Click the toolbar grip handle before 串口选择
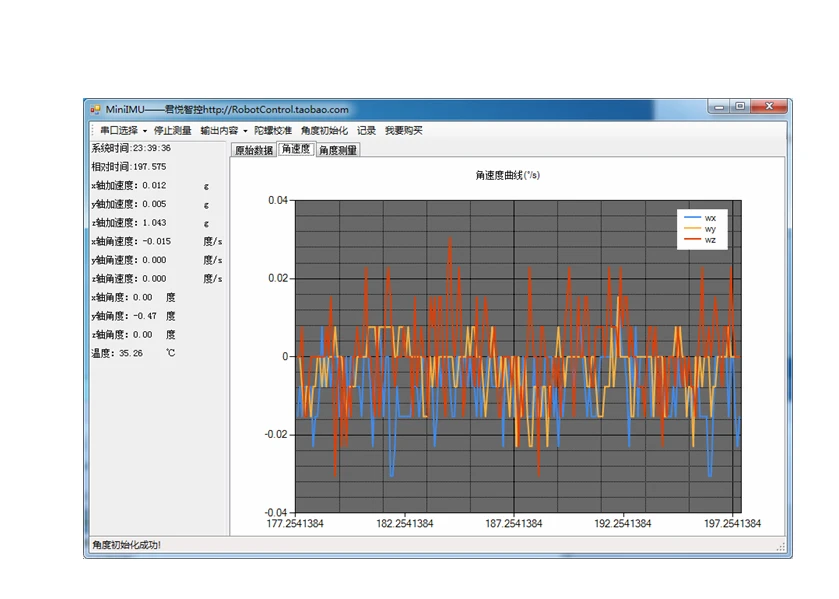This screenshot has height=599, width=839. point(92,131)
